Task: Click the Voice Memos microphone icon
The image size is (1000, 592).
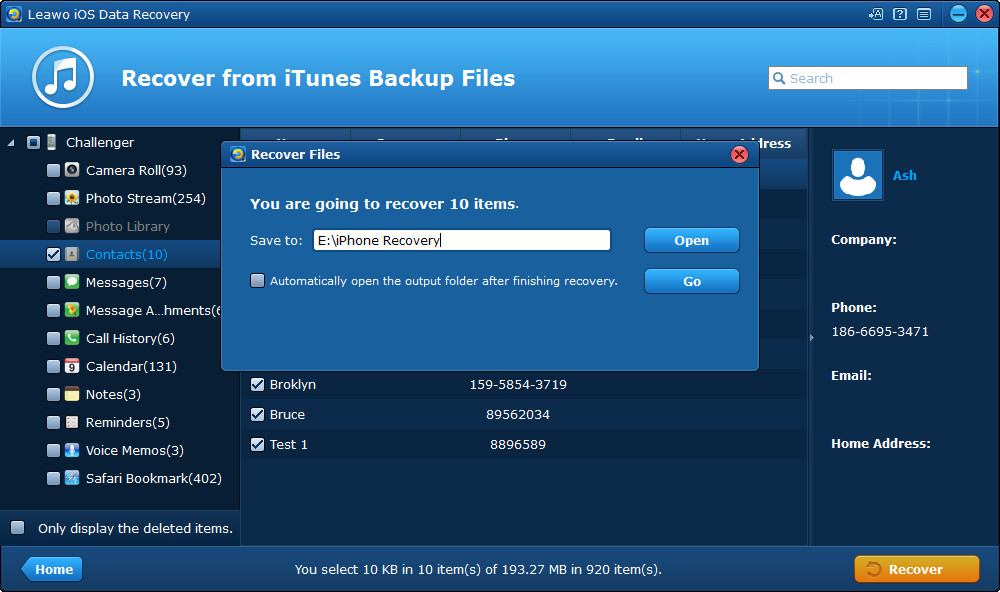Action: (72, 450)
